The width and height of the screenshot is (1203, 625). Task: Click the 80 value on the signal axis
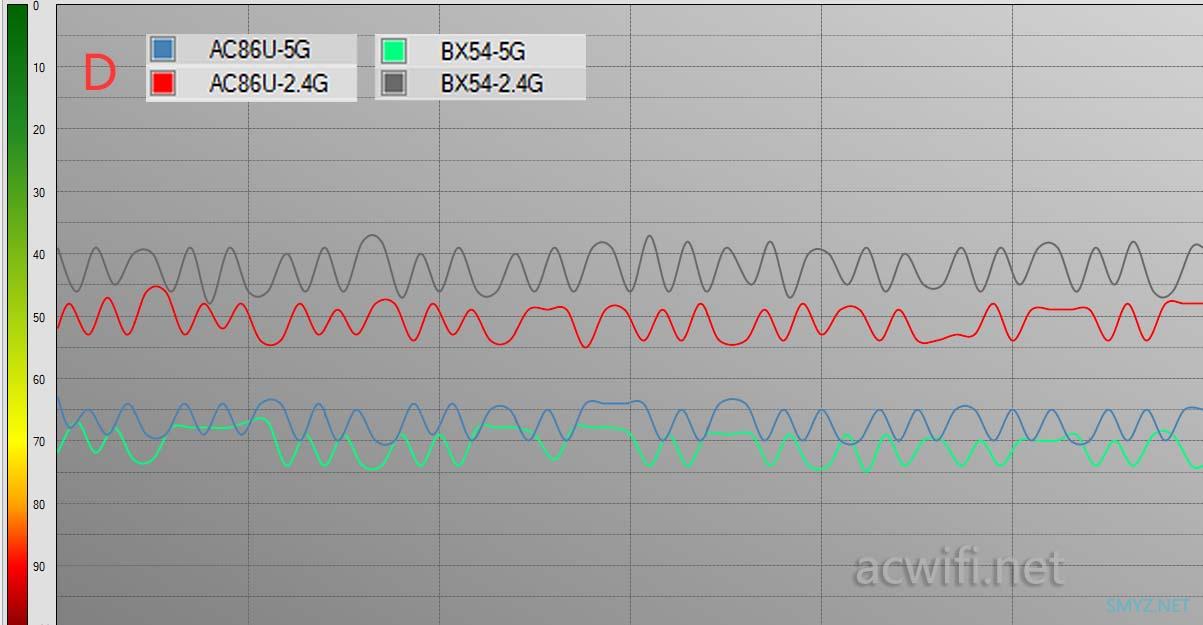tap(39, 505)
